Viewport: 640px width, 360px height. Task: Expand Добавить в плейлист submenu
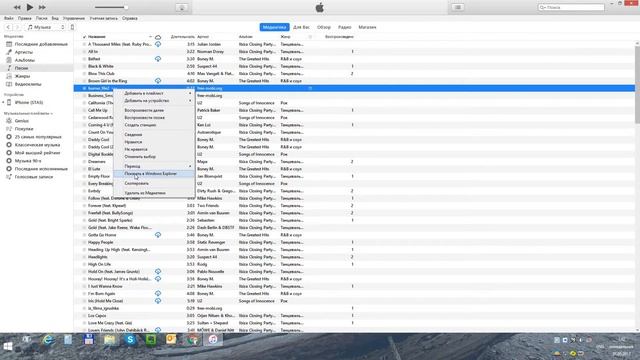[x=154, y=93]
